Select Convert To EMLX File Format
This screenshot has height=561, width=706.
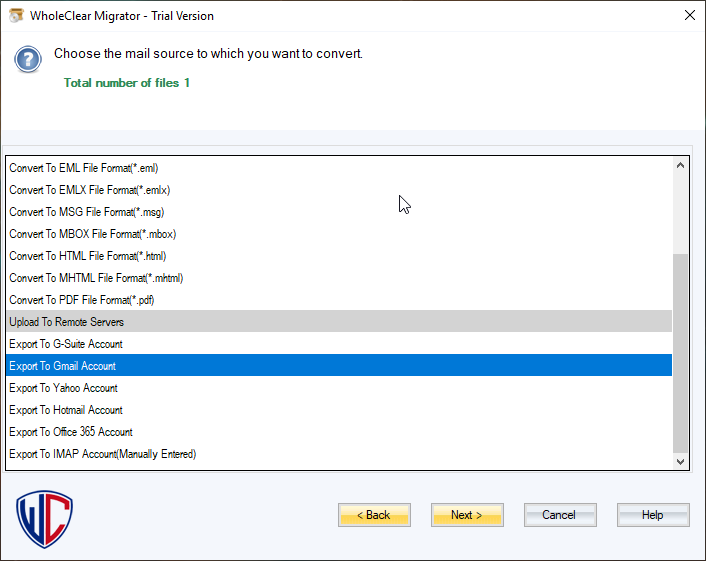(x=87, y=190)
